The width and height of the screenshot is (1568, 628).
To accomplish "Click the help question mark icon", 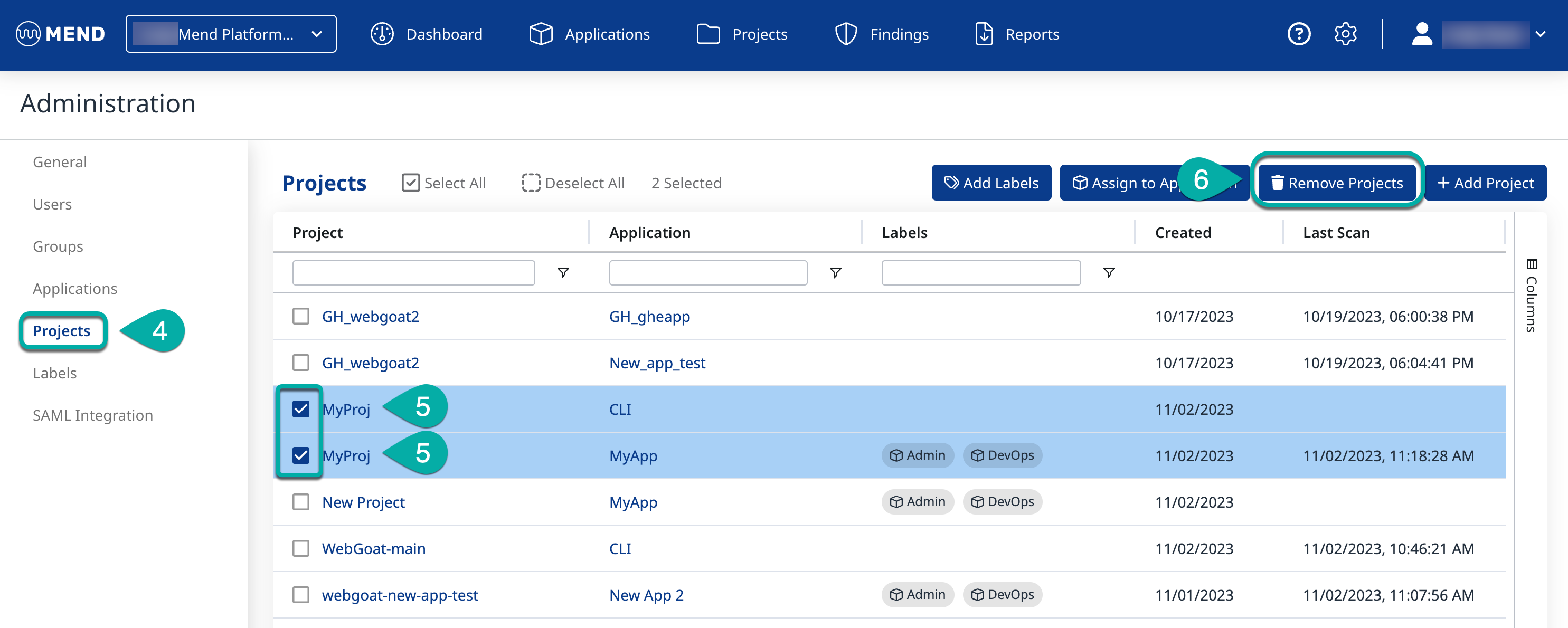I will point(1298,34).
